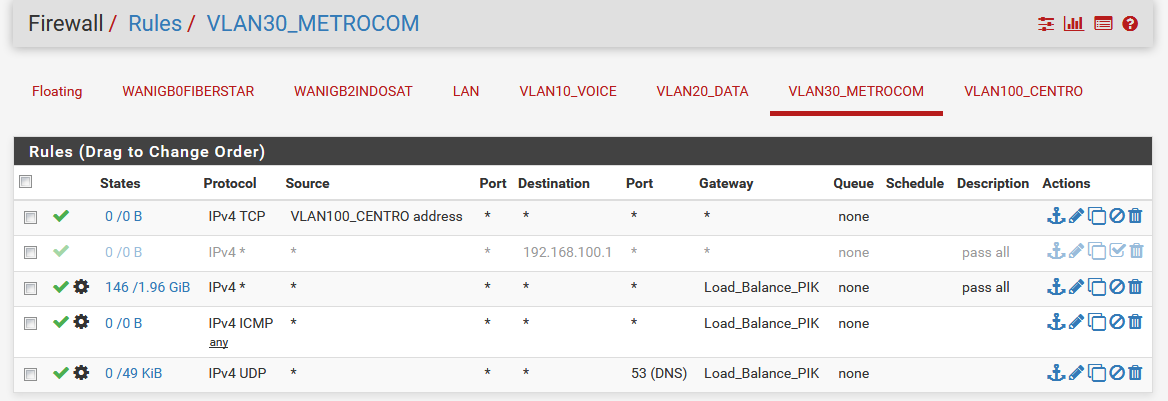The height and width of the screenshot is (401, 1168).
Task: Switch to the VLAN20_DATA tab
Action: [702, 91]
